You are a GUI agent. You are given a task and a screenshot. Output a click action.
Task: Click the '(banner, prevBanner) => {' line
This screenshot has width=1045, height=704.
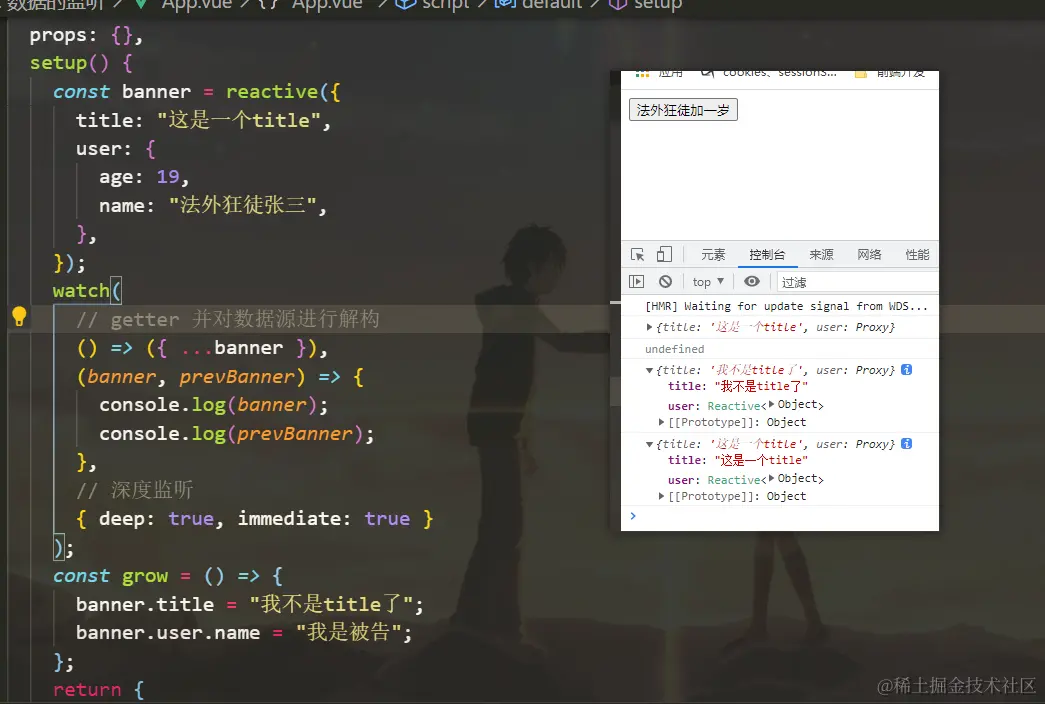click(220, 377)
